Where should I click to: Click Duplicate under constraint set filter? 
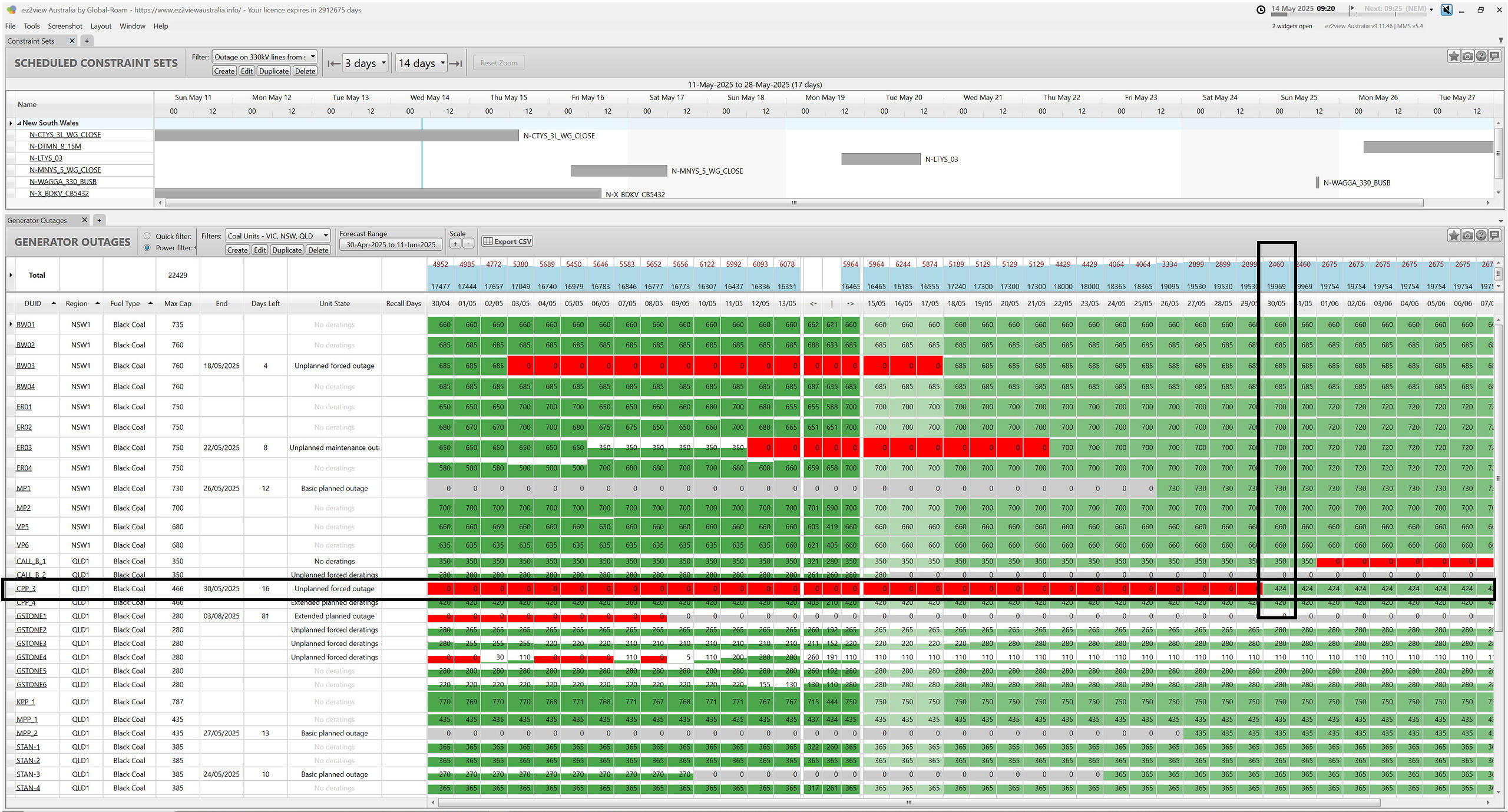(274, 71)
